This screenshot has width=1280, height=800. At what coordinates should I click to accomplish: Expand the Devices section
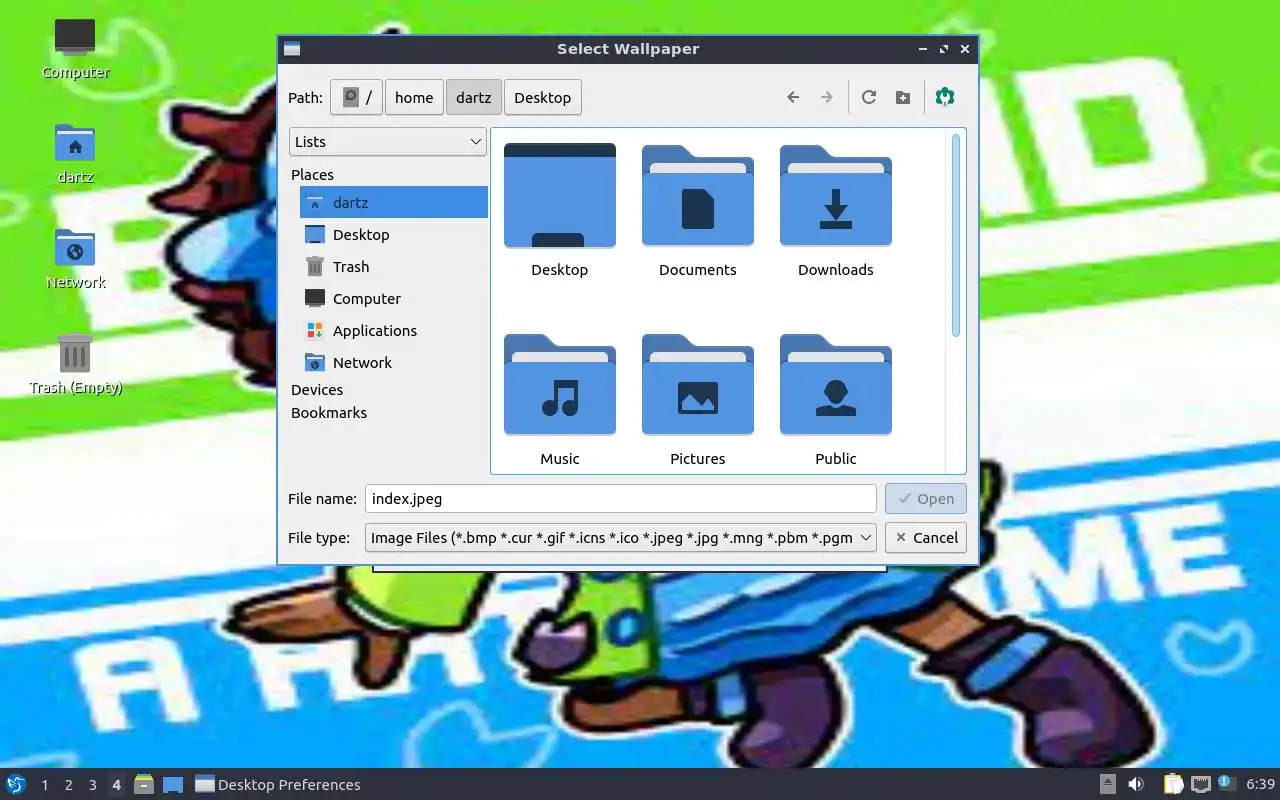317,390
